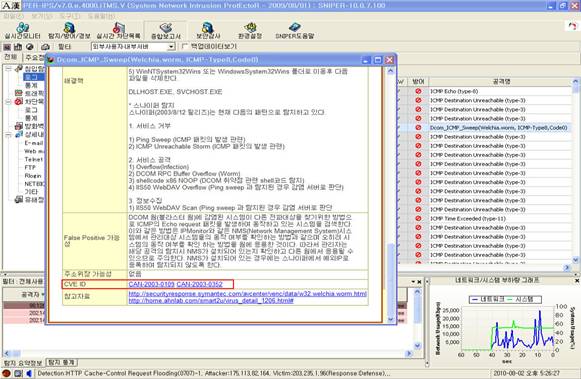
Task: Click the popup scrollbar's down arrow
Action: tap(391, 319)
